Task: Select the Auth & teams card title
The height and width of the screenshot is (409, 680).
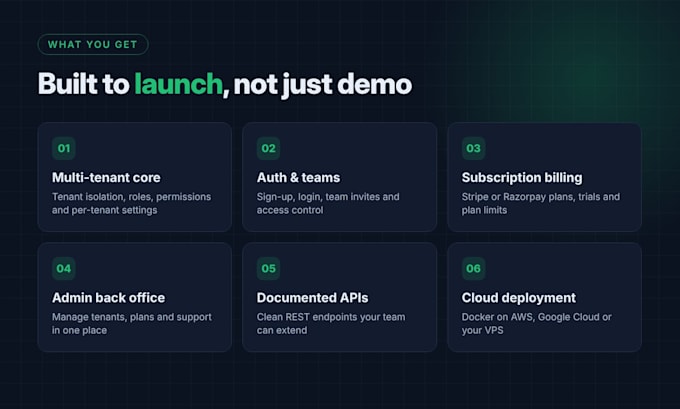Action: pos(298,177)
